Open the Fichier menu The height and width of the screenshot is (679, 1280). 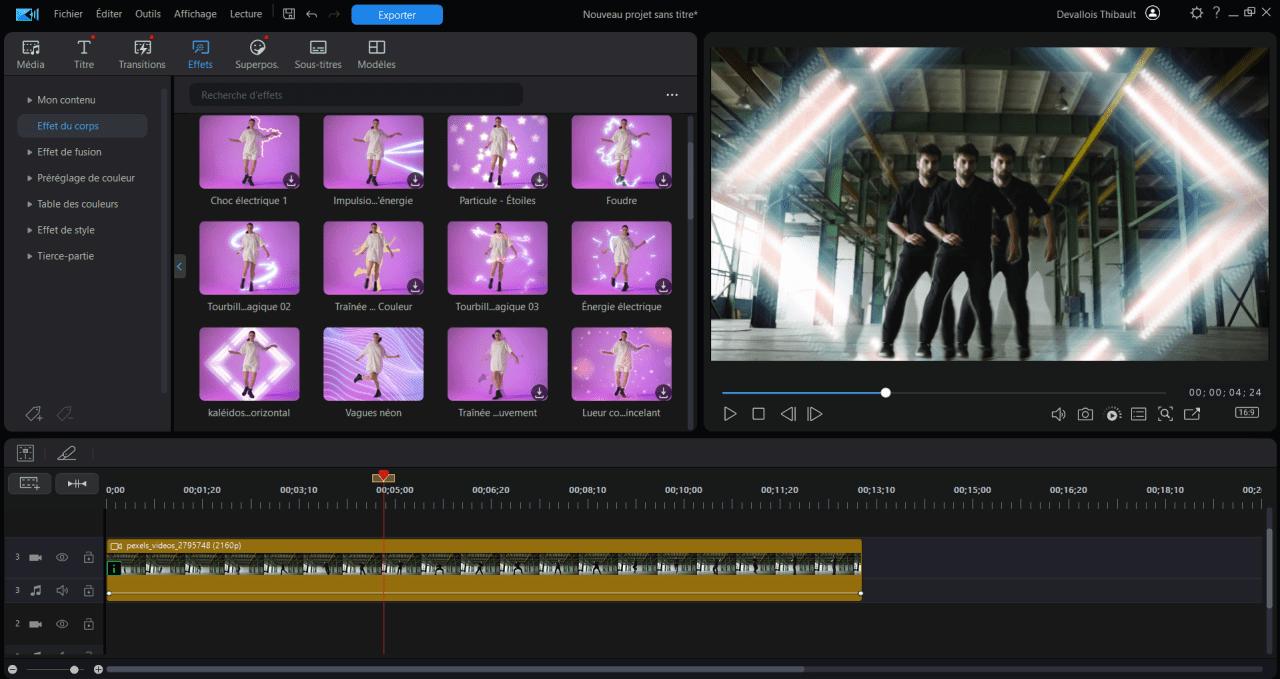tap(68, 13)
